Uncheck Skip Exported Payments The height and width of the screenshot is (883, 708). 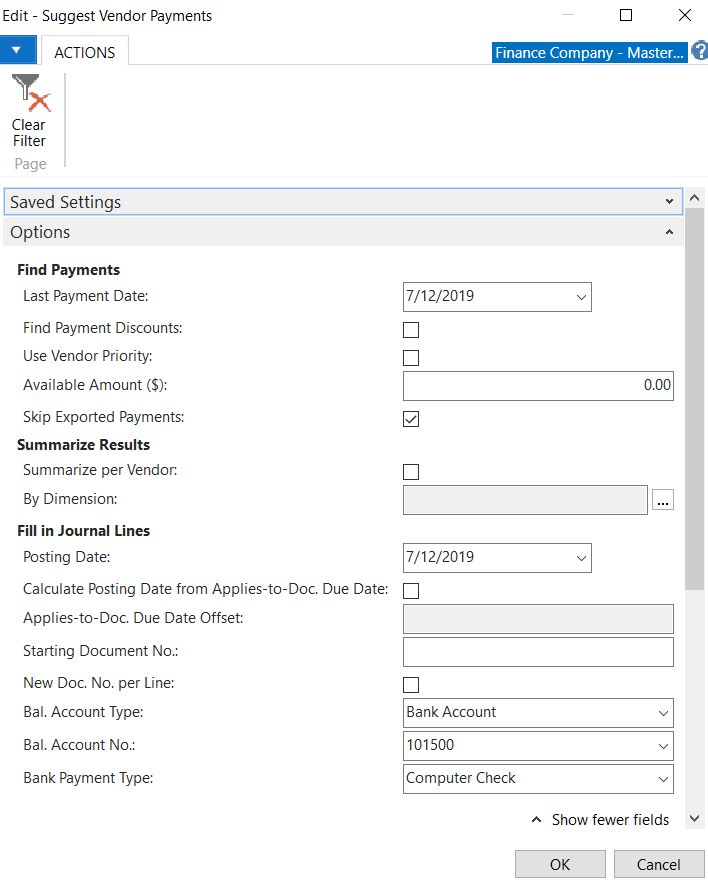(x=411, y=419)
